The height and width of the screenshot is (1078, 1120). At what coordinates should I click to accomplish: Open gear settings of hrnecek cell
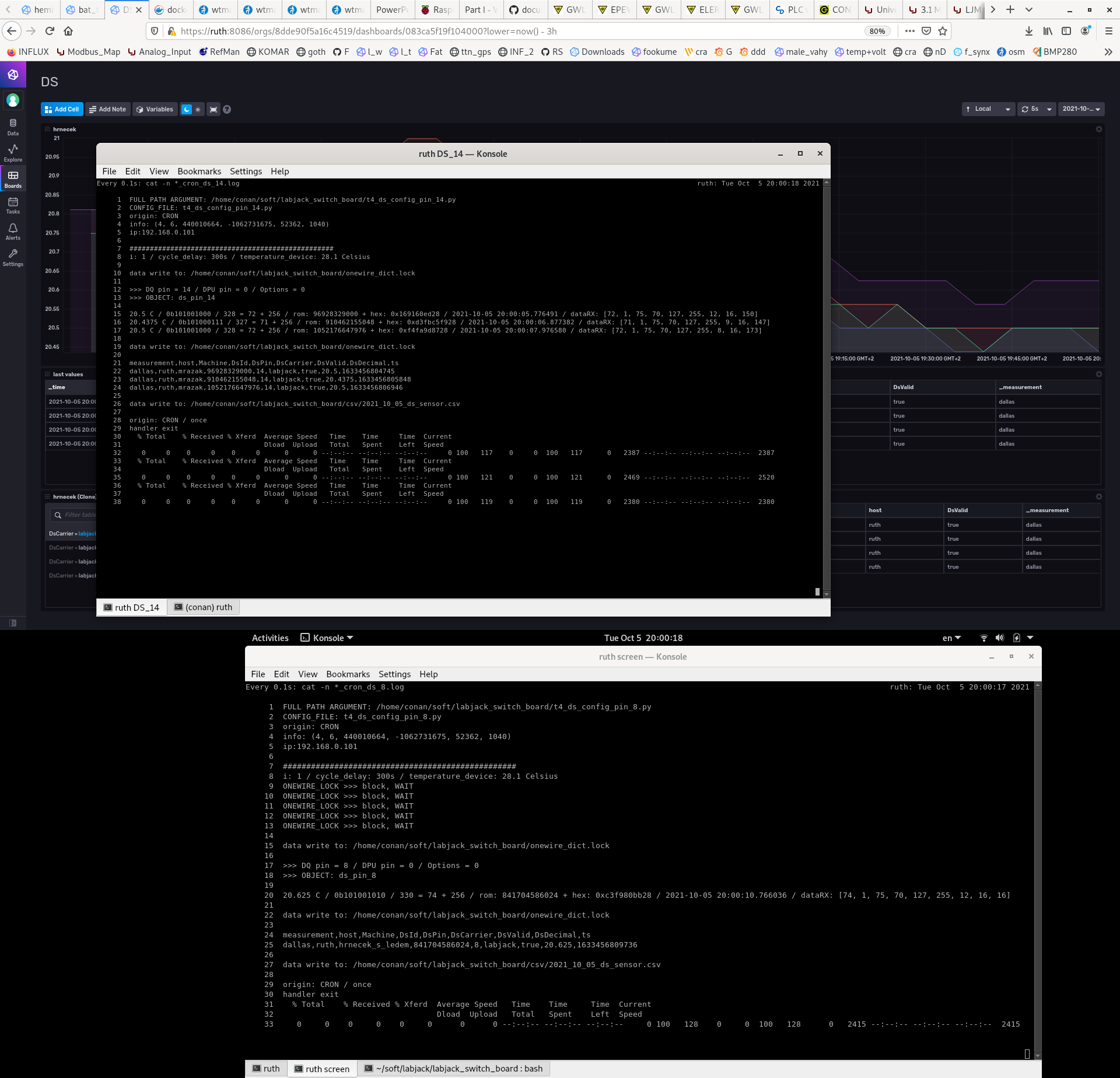(x=1099, y=129)
